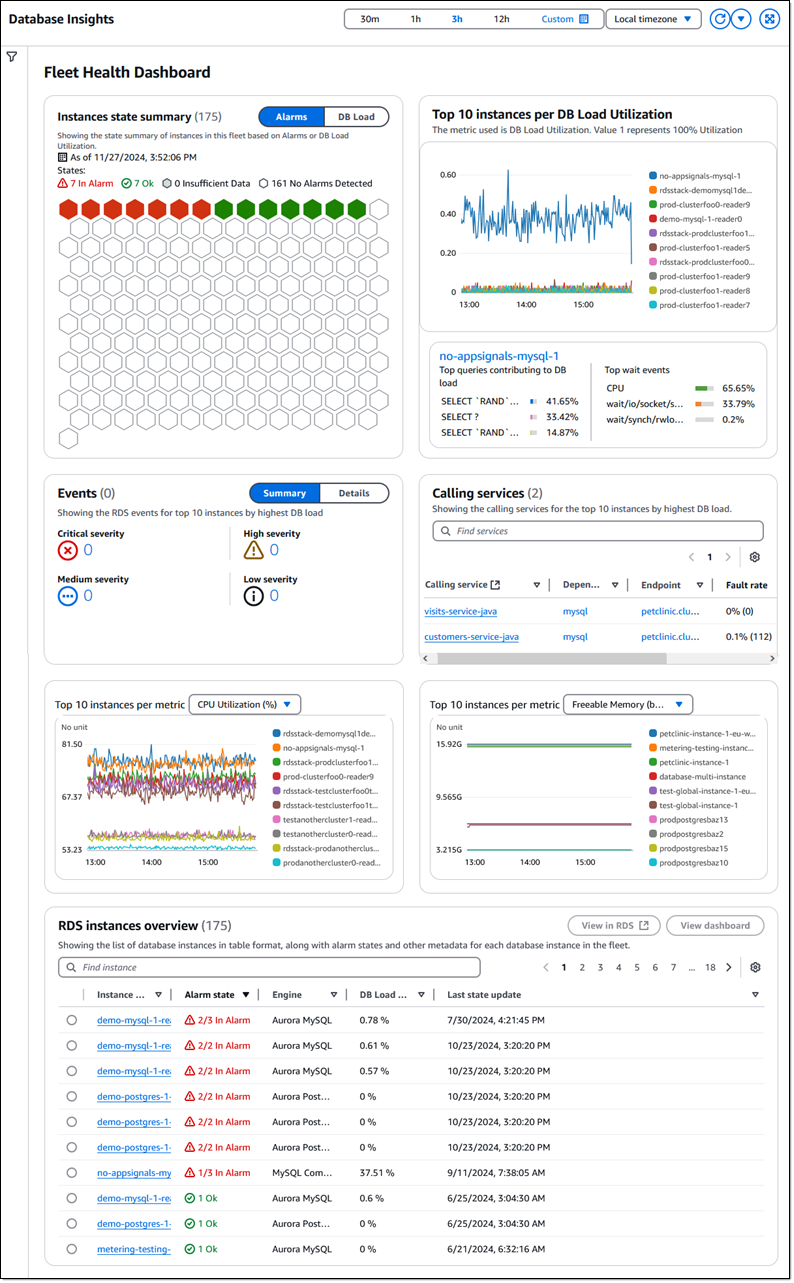Screen dimensions: 794x1283
Task: Switch instance summary to DB Load
Action: click(356, 117)
